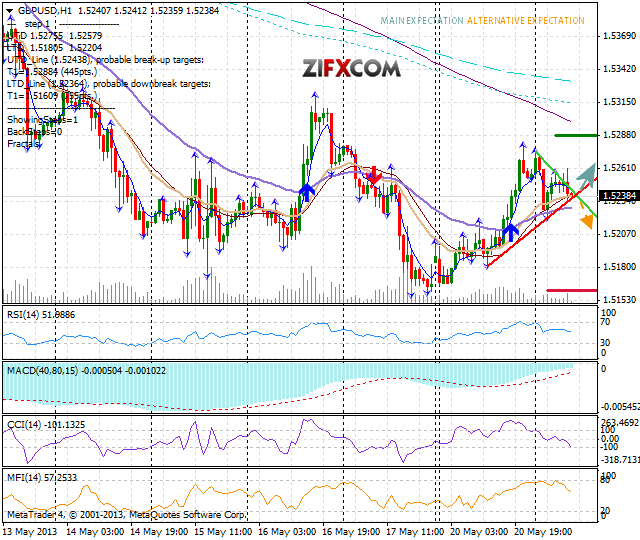The width and height of the screenshot is (640, 540).
Task: Click the 17 May 11:00 time label
Action: point(415,532)
